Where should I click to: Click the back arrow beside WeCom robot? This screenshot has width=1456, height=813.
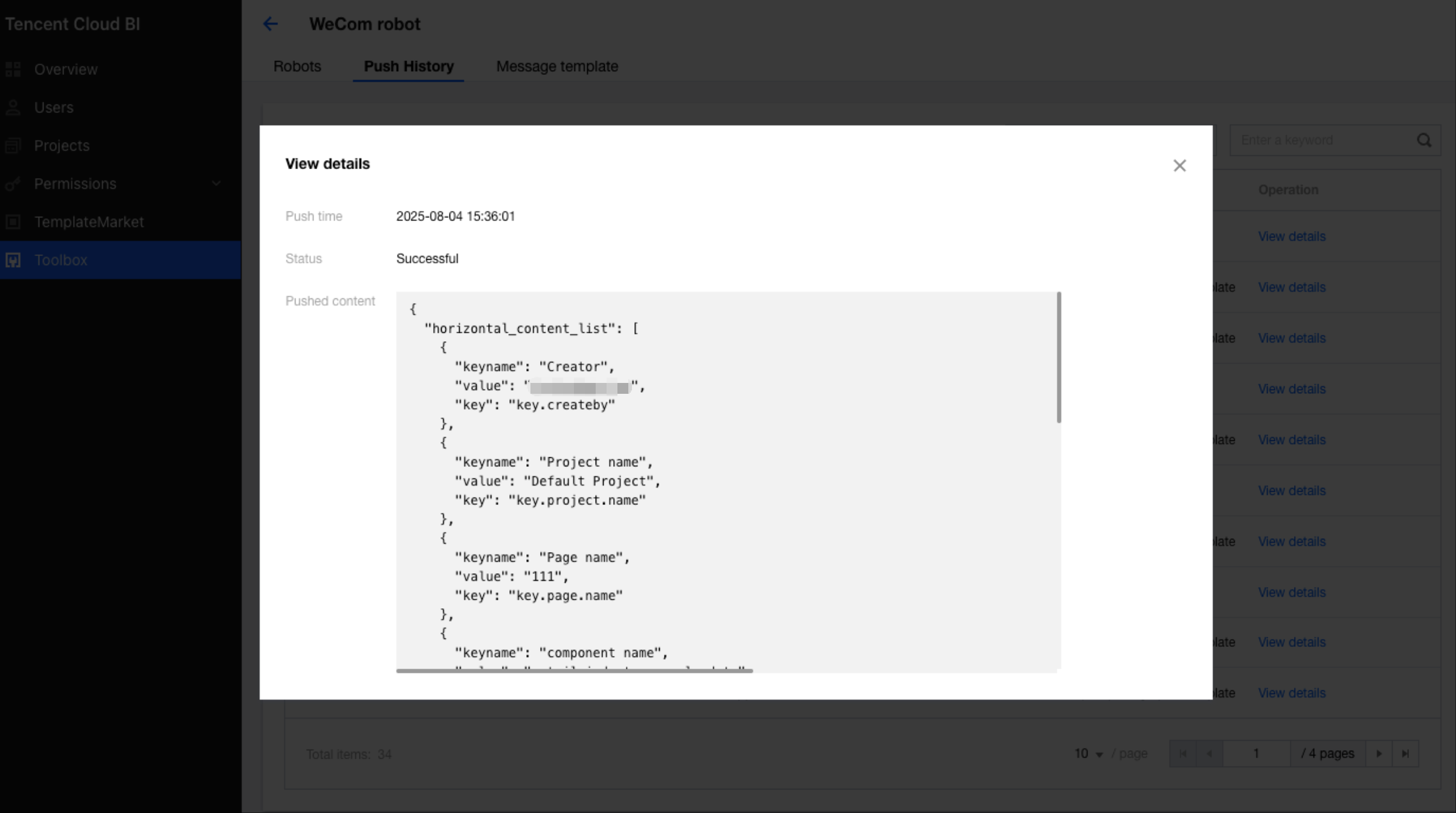point(270,24)
